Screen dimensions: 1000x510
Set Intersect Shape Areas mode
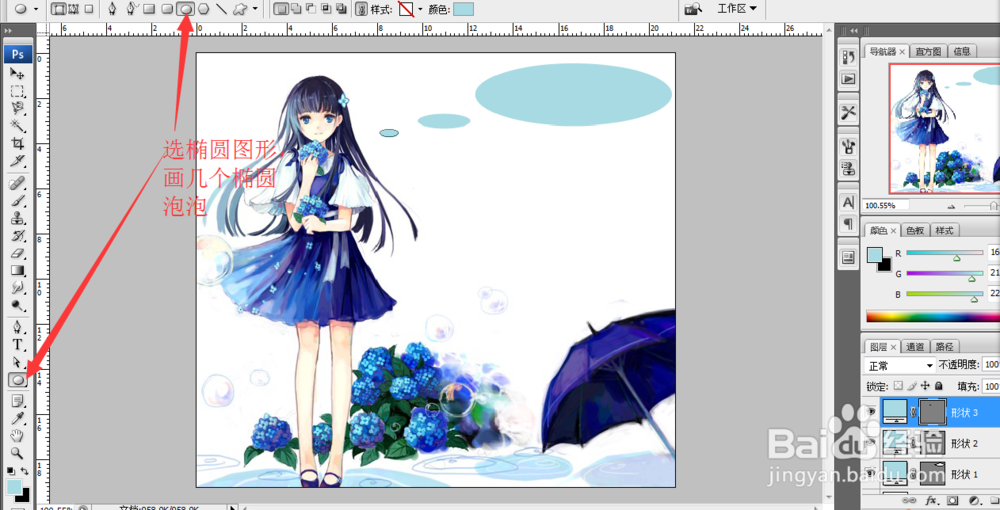click(x=327, y=9)
